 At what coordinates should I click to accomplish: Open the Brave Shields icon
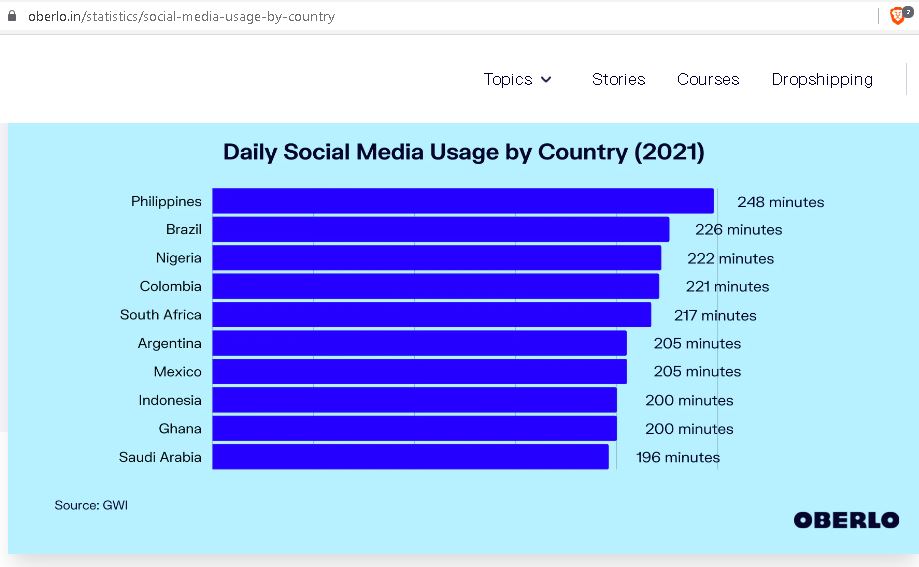897,16
